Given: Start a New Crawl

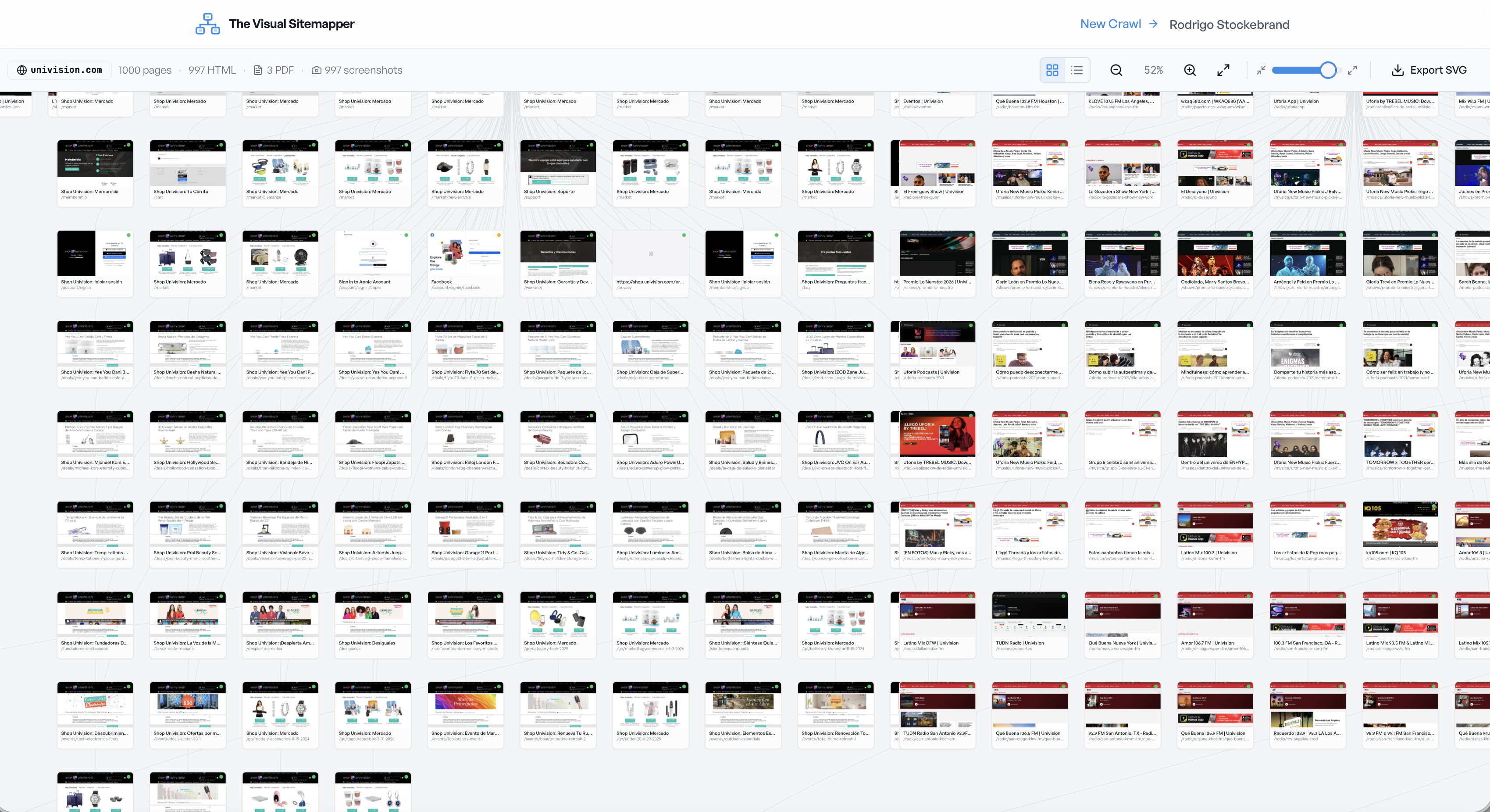Looking at the screenshot, I should (1119, 24).
